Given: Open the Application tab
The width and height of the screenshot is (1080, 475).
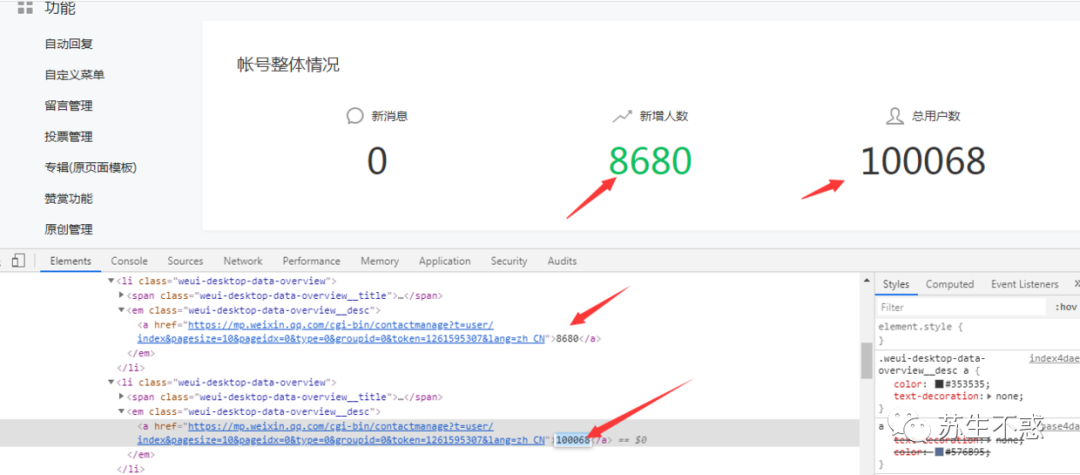Looking at the screenshot, I should tap(445, 261).
